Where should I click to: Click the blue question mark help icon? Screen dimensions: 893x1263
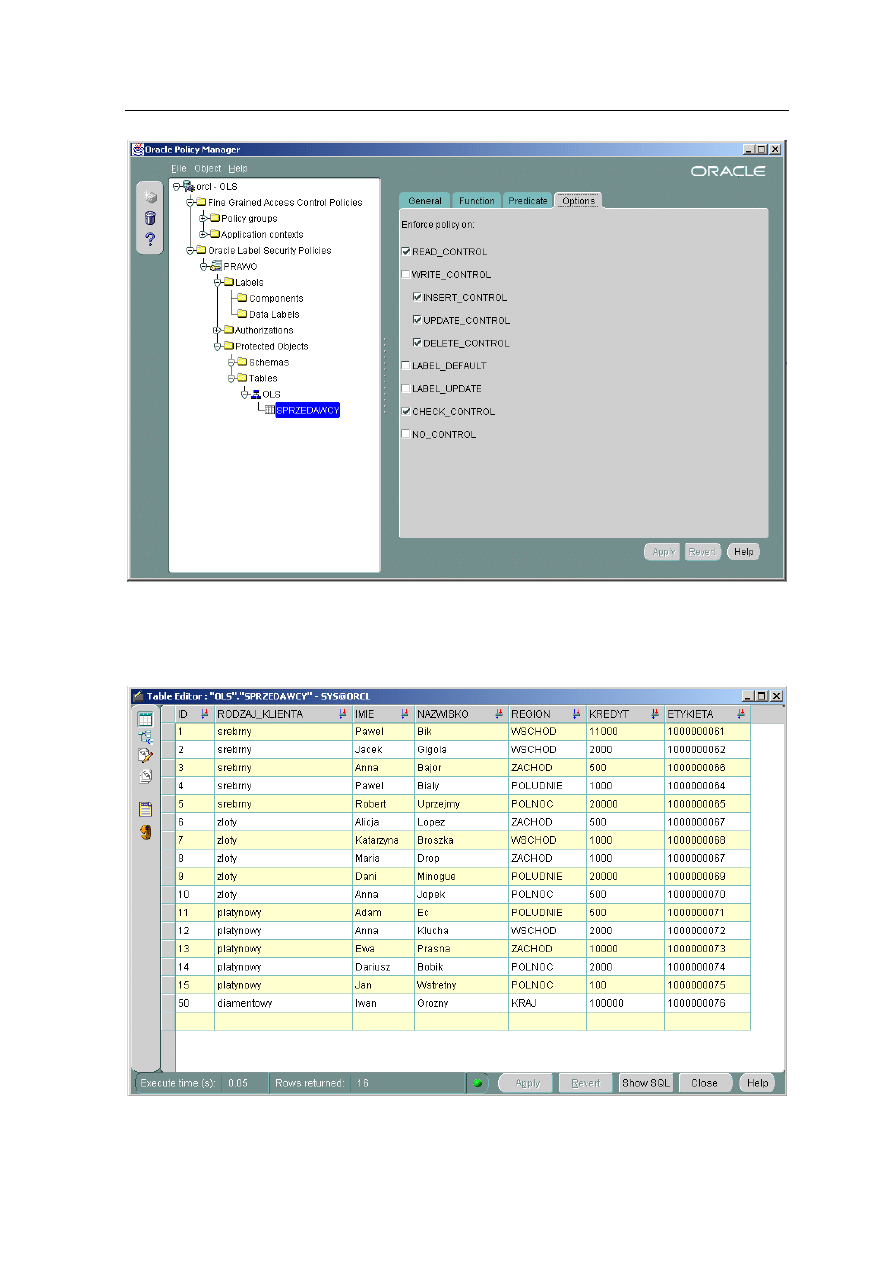pyautogui.click(x=150, y=240)
